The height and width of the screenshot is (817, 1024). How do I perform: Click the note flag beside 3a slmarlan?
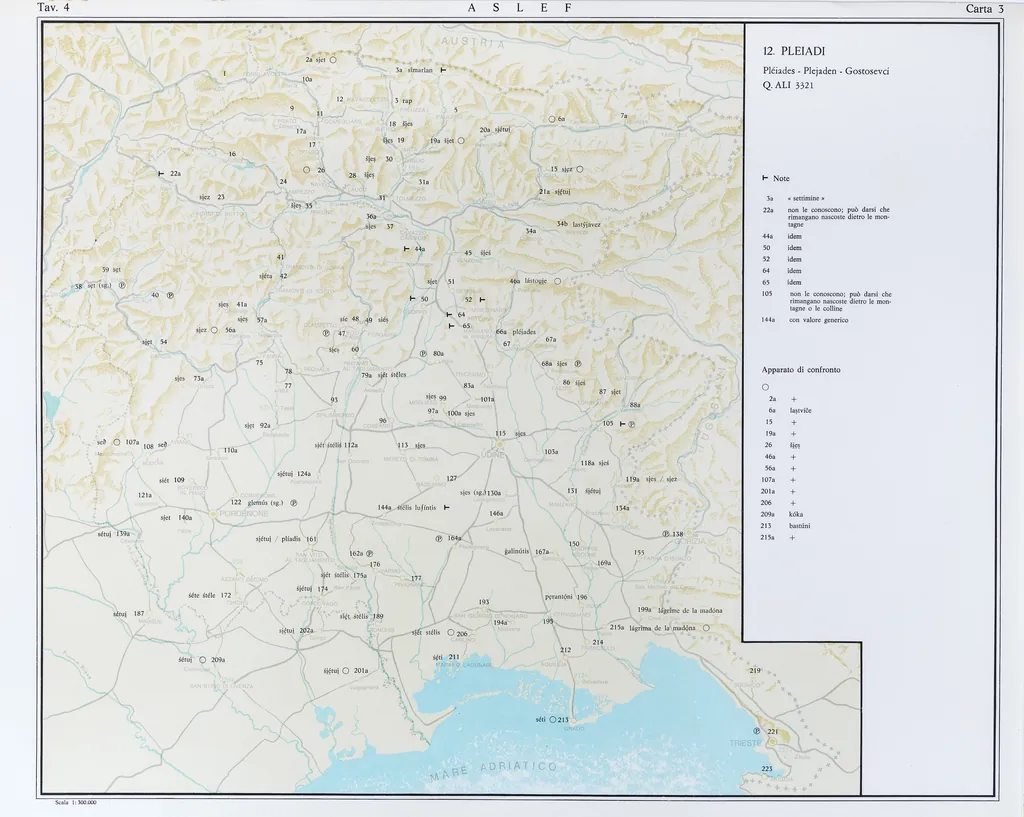coord(443,71)
